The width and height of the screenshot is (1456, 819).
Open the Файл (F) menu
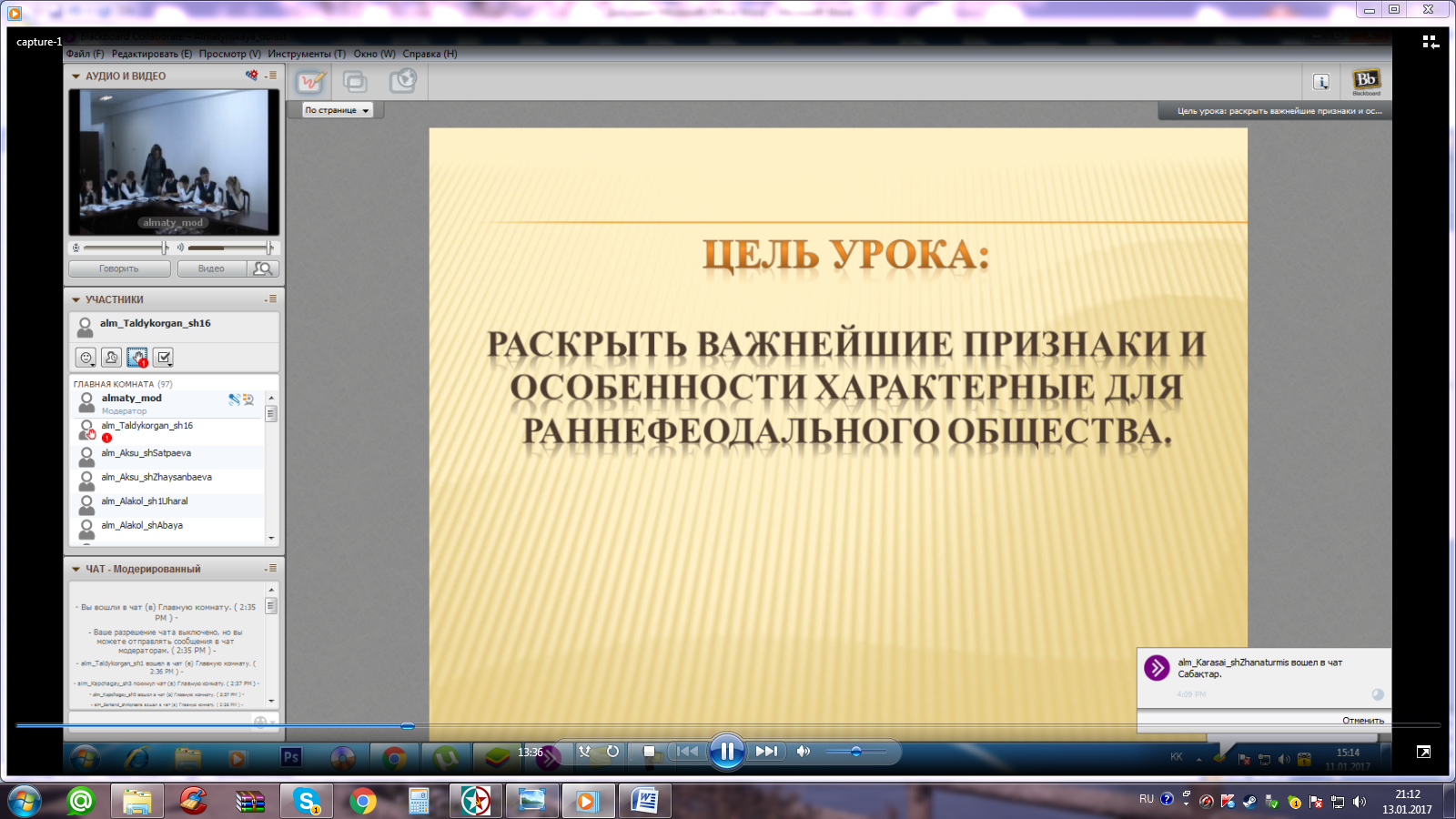(x=85, y=54)
